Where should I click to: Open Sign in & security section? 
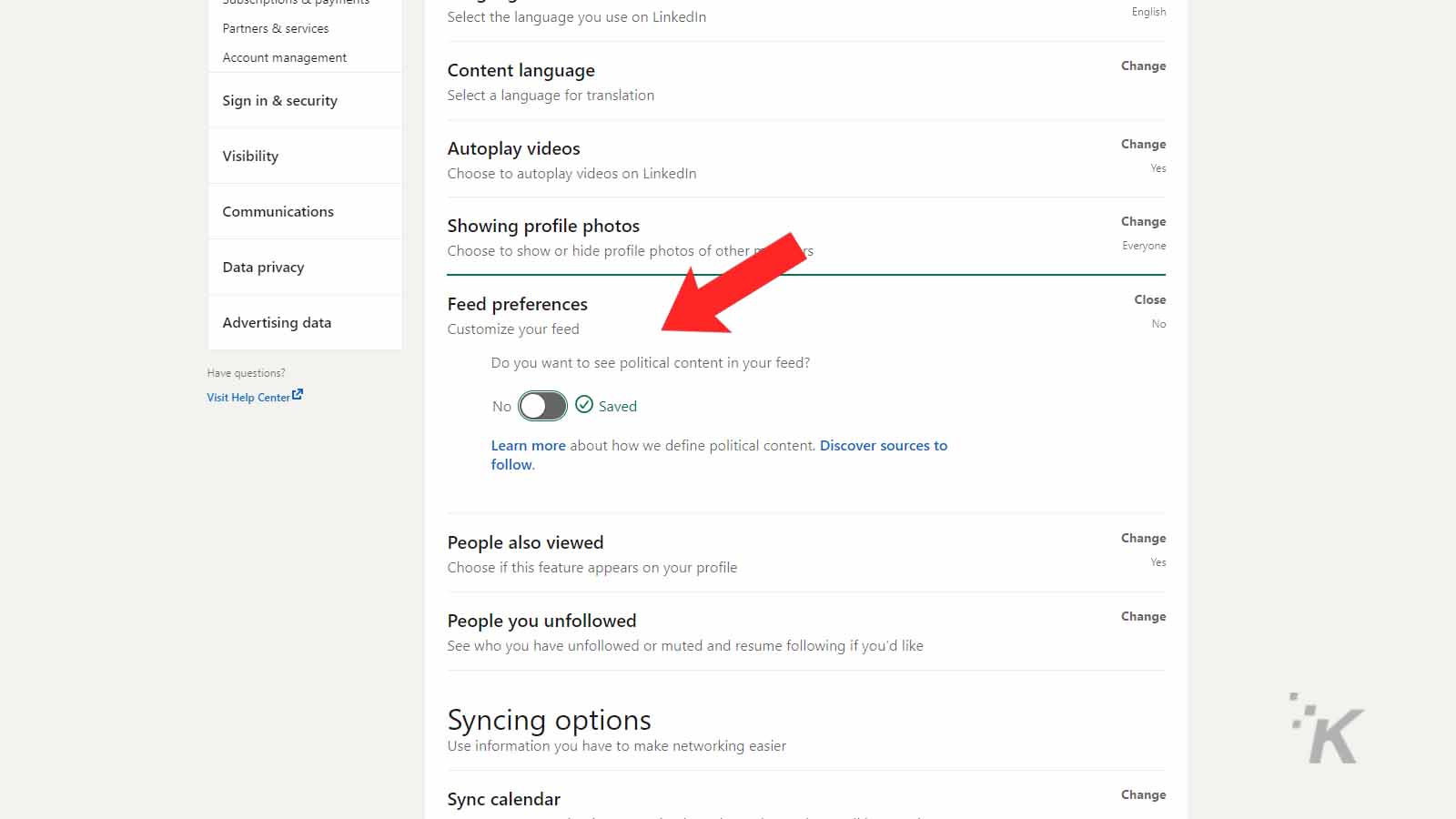pyautogui.click(x=279, y=101)
